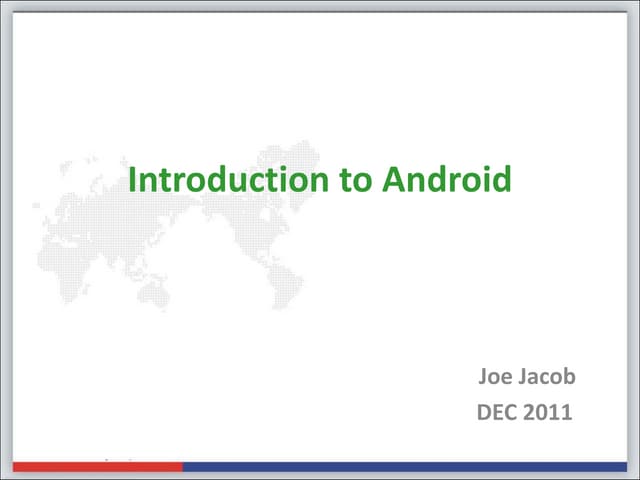Click the surname "Jacob"

[x=548, y=377]
